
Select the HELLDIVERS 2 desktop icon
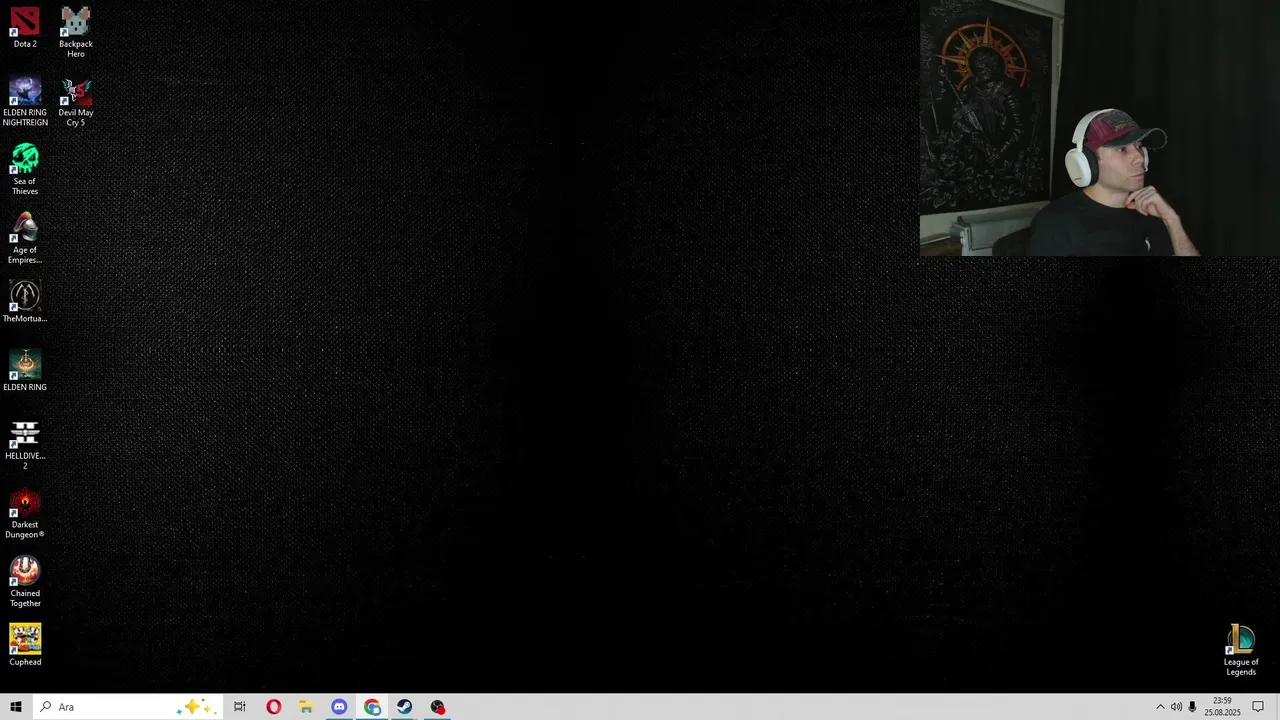click(25, 445)
